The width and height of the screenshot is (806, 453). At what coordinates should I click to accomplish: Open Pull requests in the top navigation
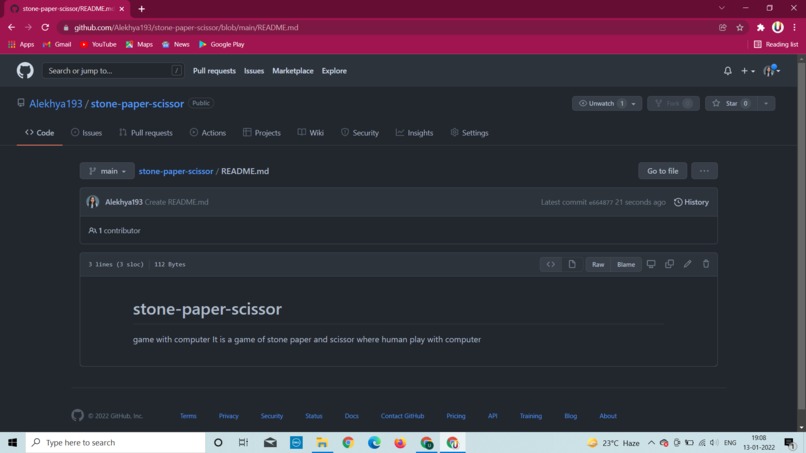pyautogui.click(x=214, y=71)
